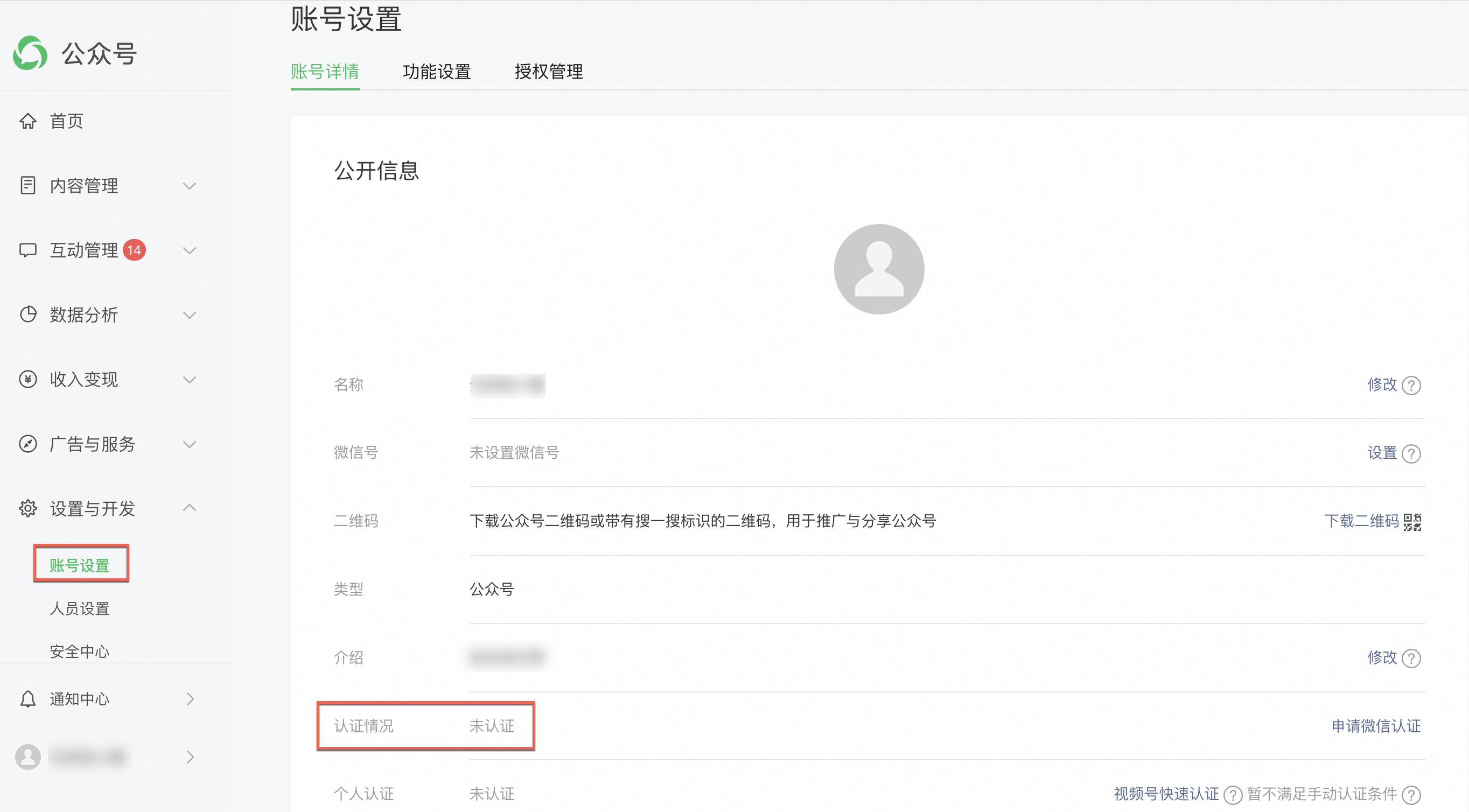The height and width of the screenshot is (812, 1469).
Task: Click the account avatar placeholder image
Action: point(879,269)
